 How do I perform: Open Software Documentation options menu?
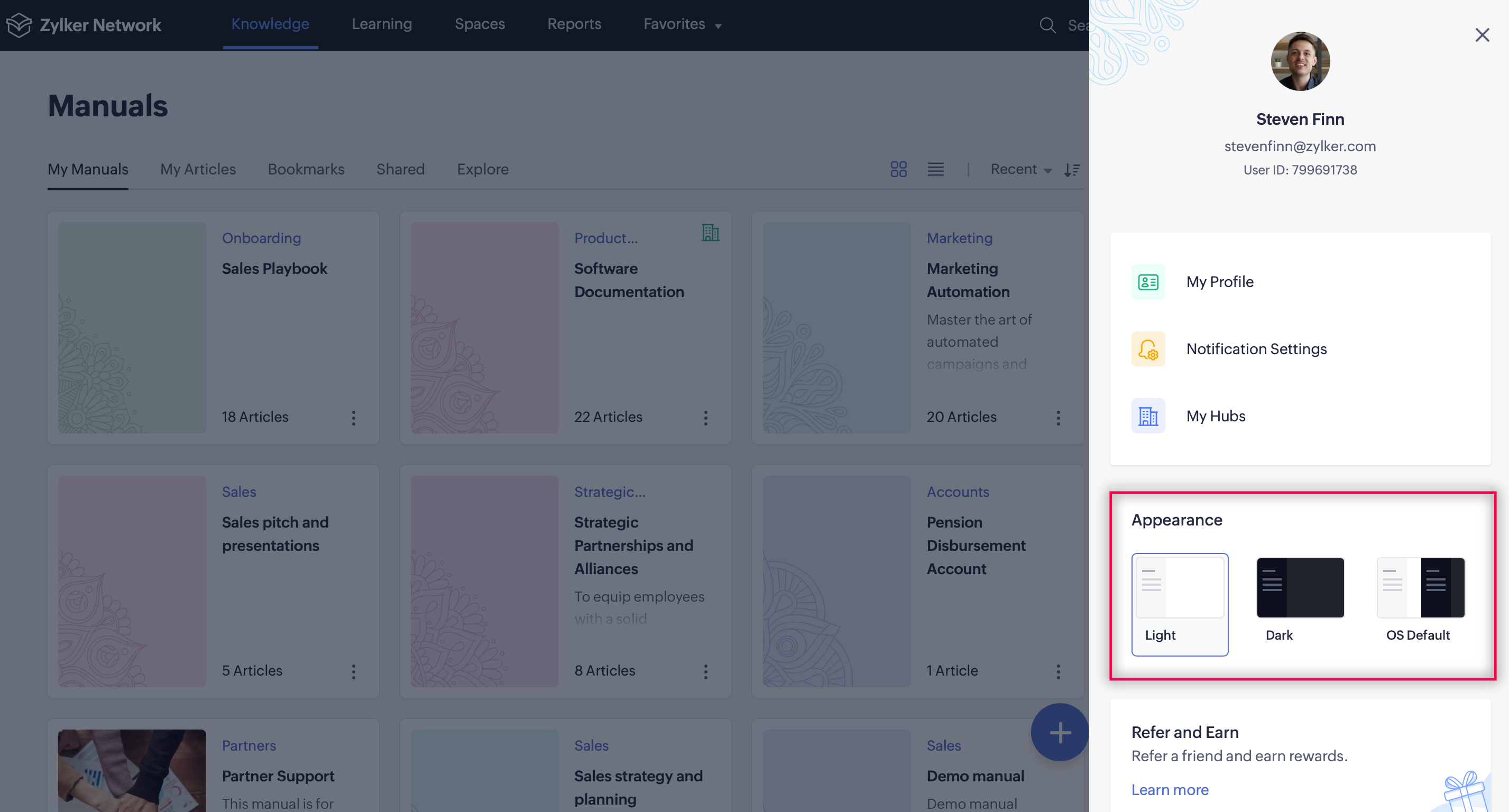(705, 418)
